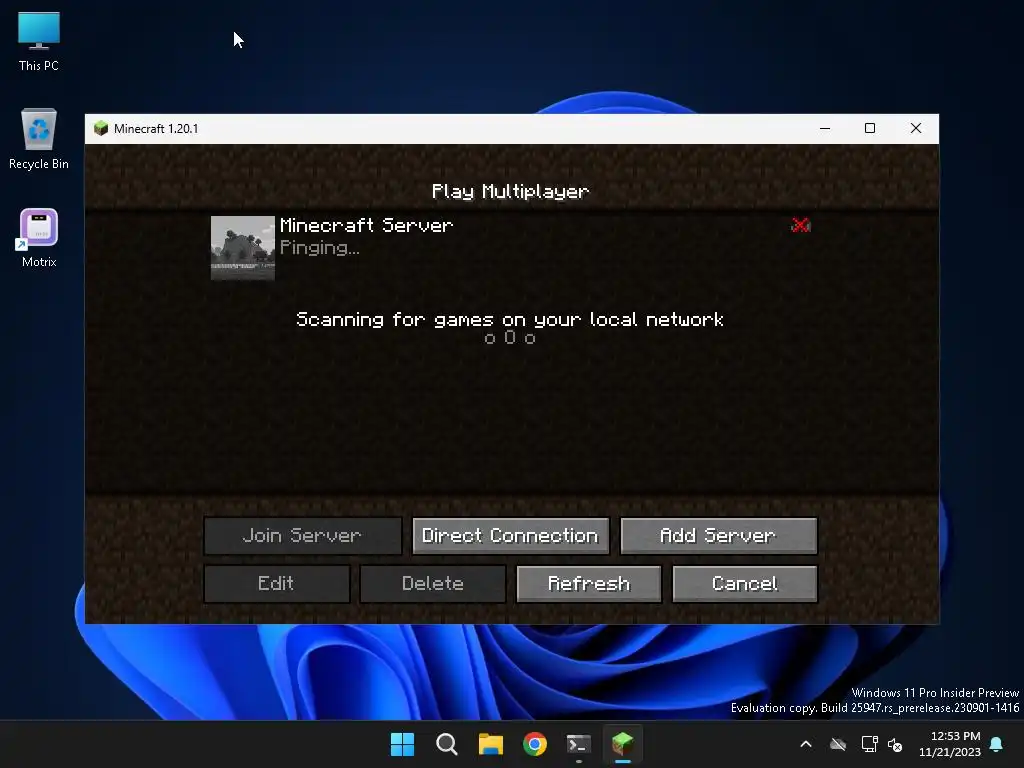Open notifications bell icon
Image resolution: width=1024 pixels, height=768 pixels.
coord(997,744)
